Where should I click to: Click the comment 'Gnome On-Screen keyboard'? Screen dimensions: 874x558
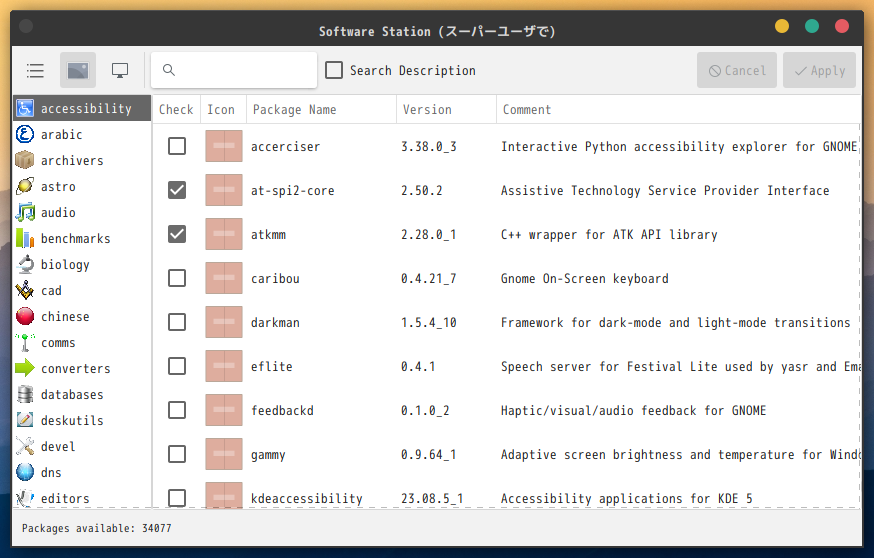point(585,279)
